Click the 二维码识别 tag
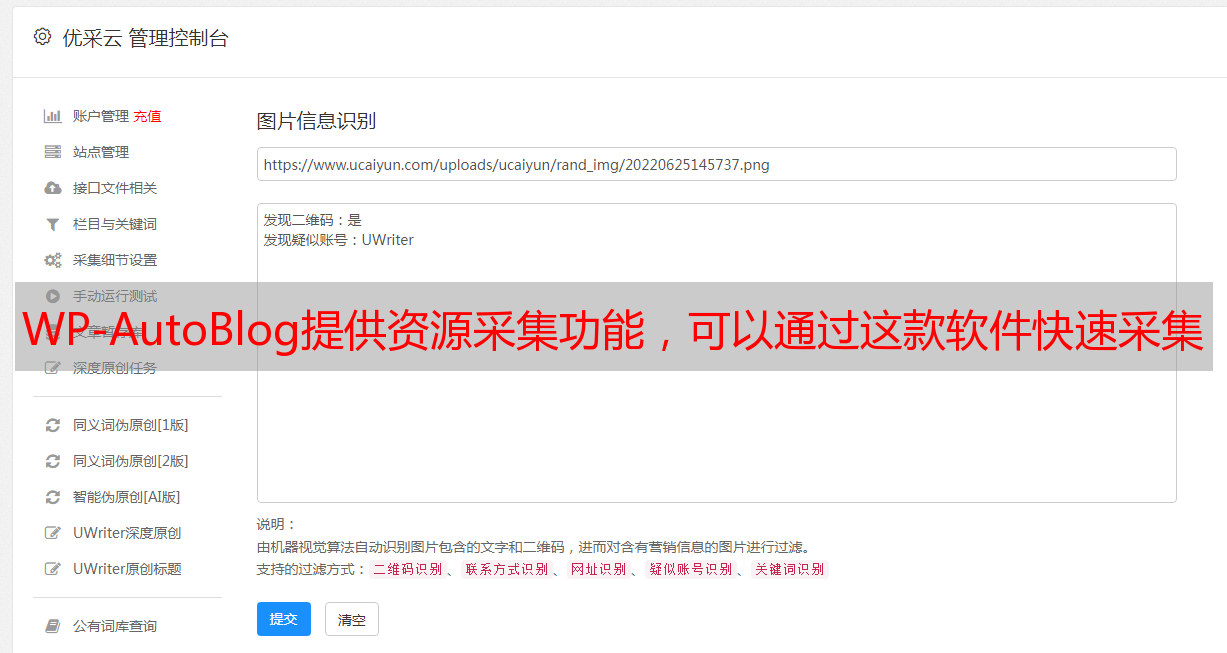Viewport: 1227px width, 653px height. (x=407, y=569)
